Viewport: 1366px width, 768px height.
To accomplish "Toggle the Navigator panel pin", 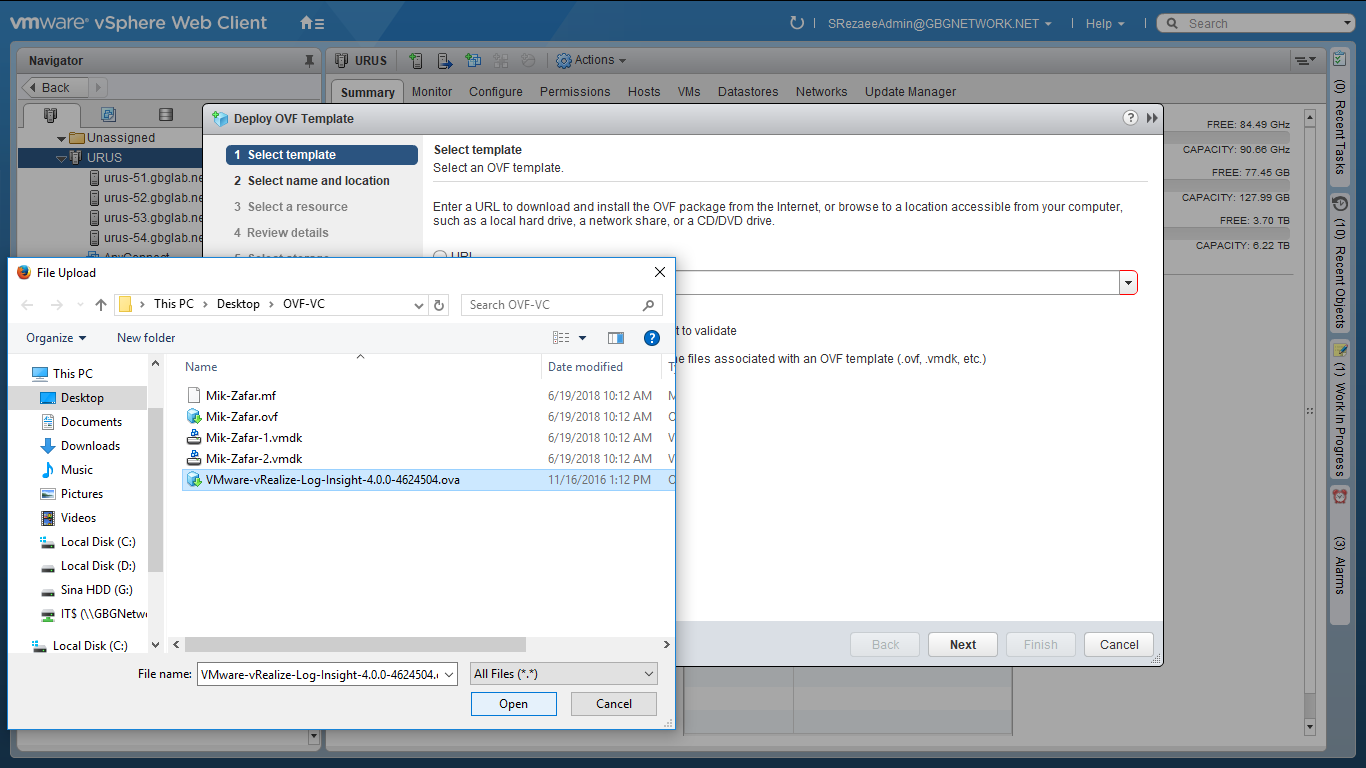I will point(309,61).
